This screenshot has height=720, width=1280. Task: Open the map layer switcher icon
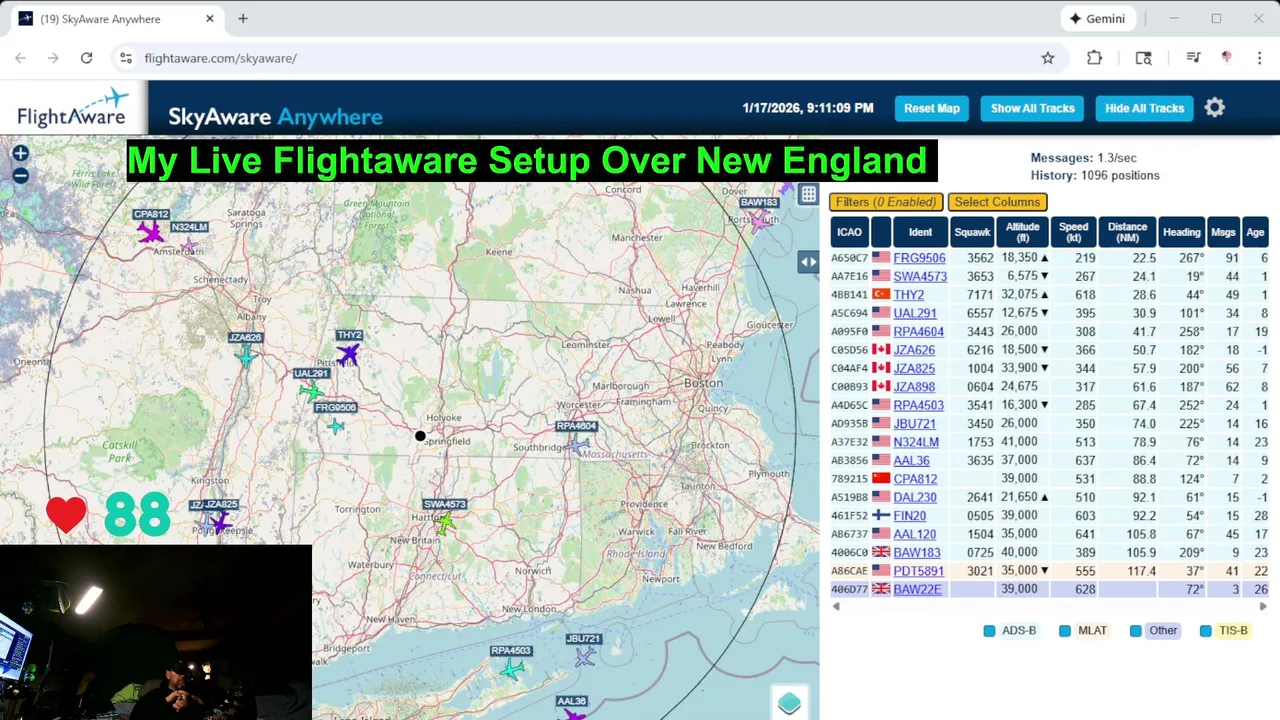point(789,703)
